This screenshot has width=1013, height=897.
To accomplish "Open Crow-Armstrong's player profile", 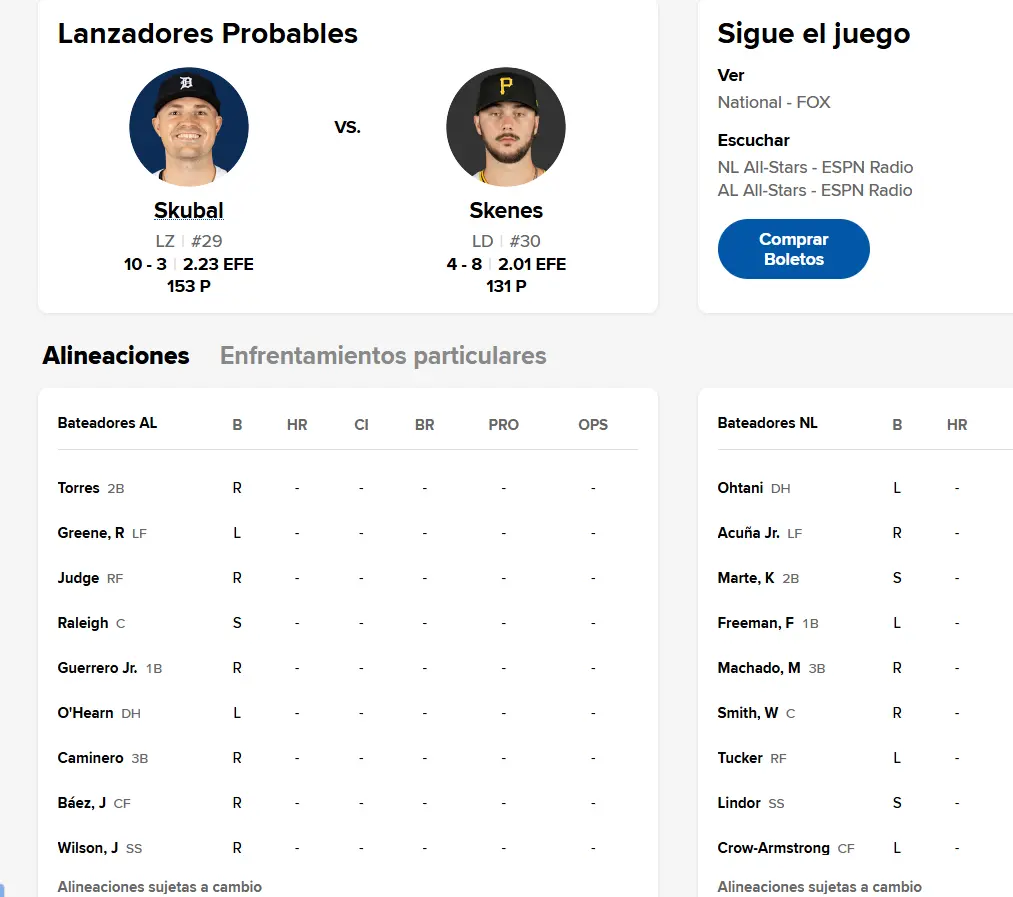I will click(x=773, y=848).
